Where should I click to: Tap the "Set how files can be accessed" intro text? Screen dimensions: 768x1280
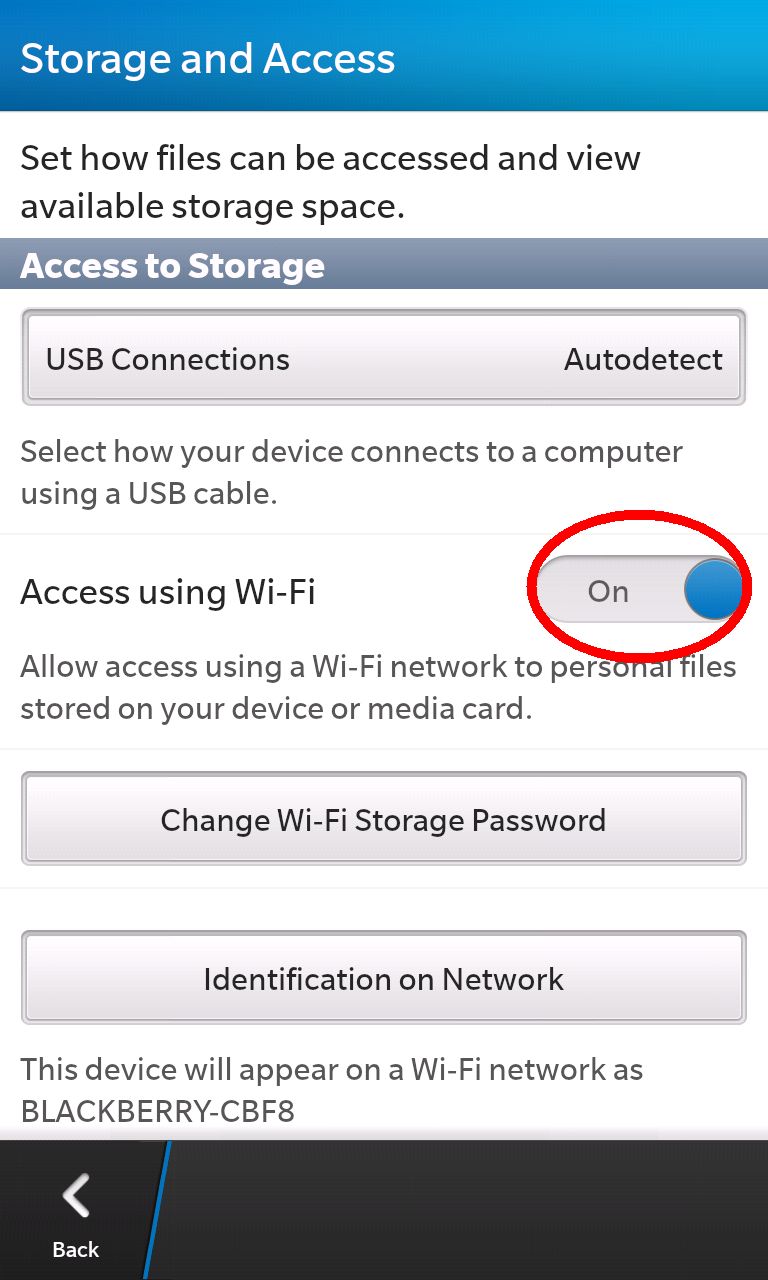(330, 181)
